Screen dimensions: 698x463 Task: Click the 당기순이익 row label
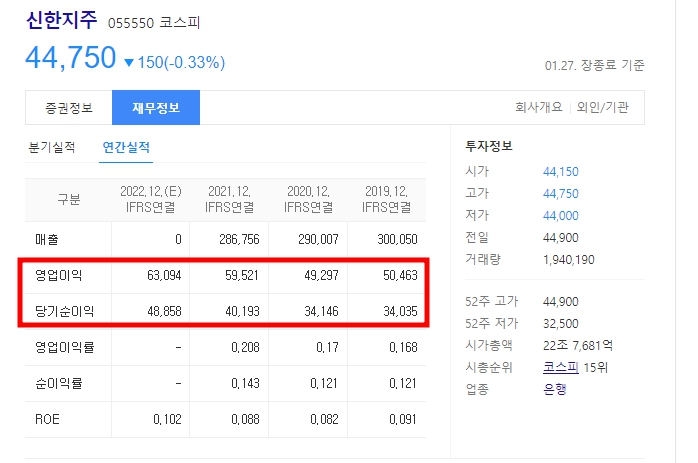point(65,311)
